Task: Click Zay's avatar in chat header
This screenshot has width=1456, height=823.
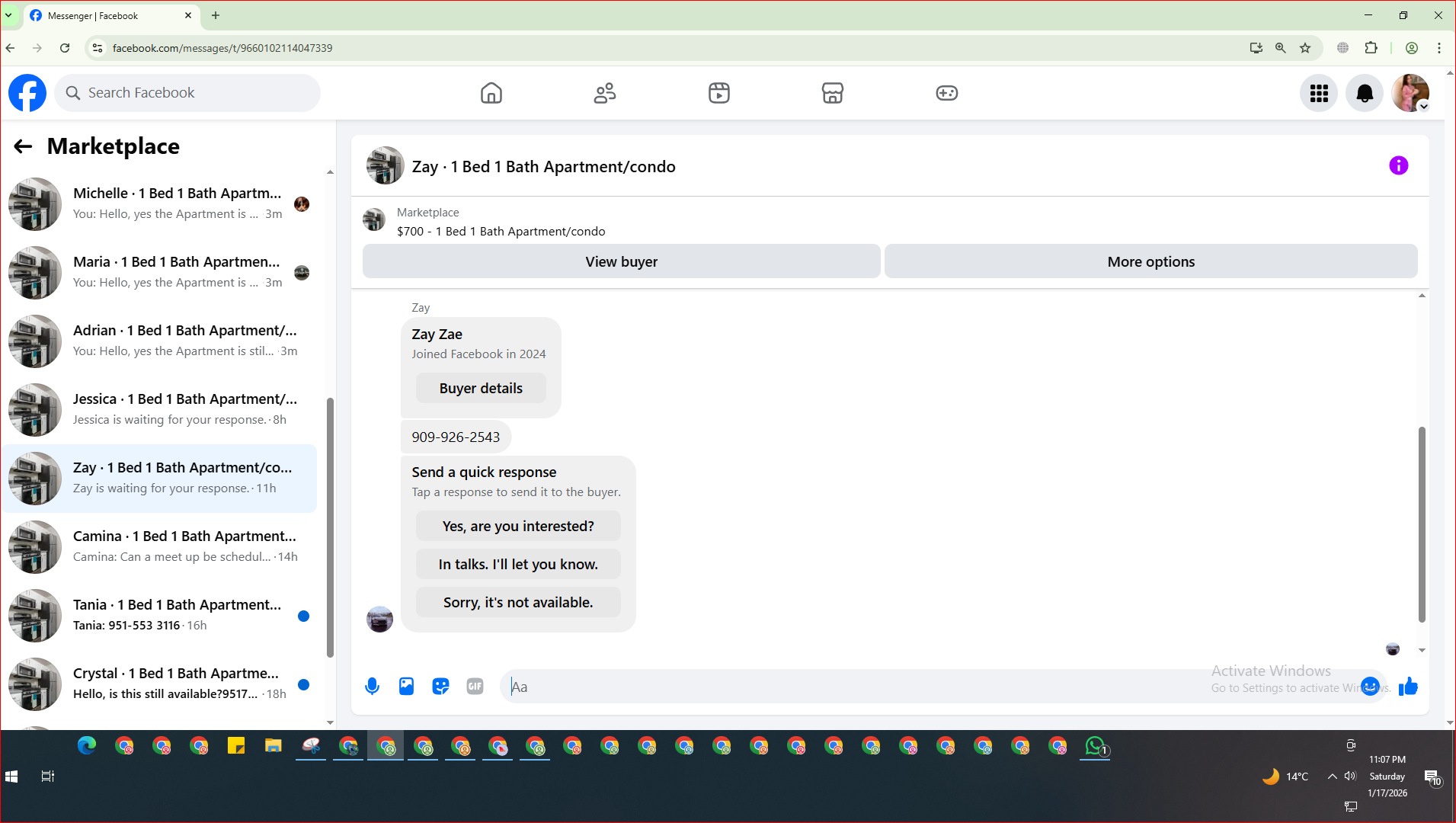Action: click(385, 165)
